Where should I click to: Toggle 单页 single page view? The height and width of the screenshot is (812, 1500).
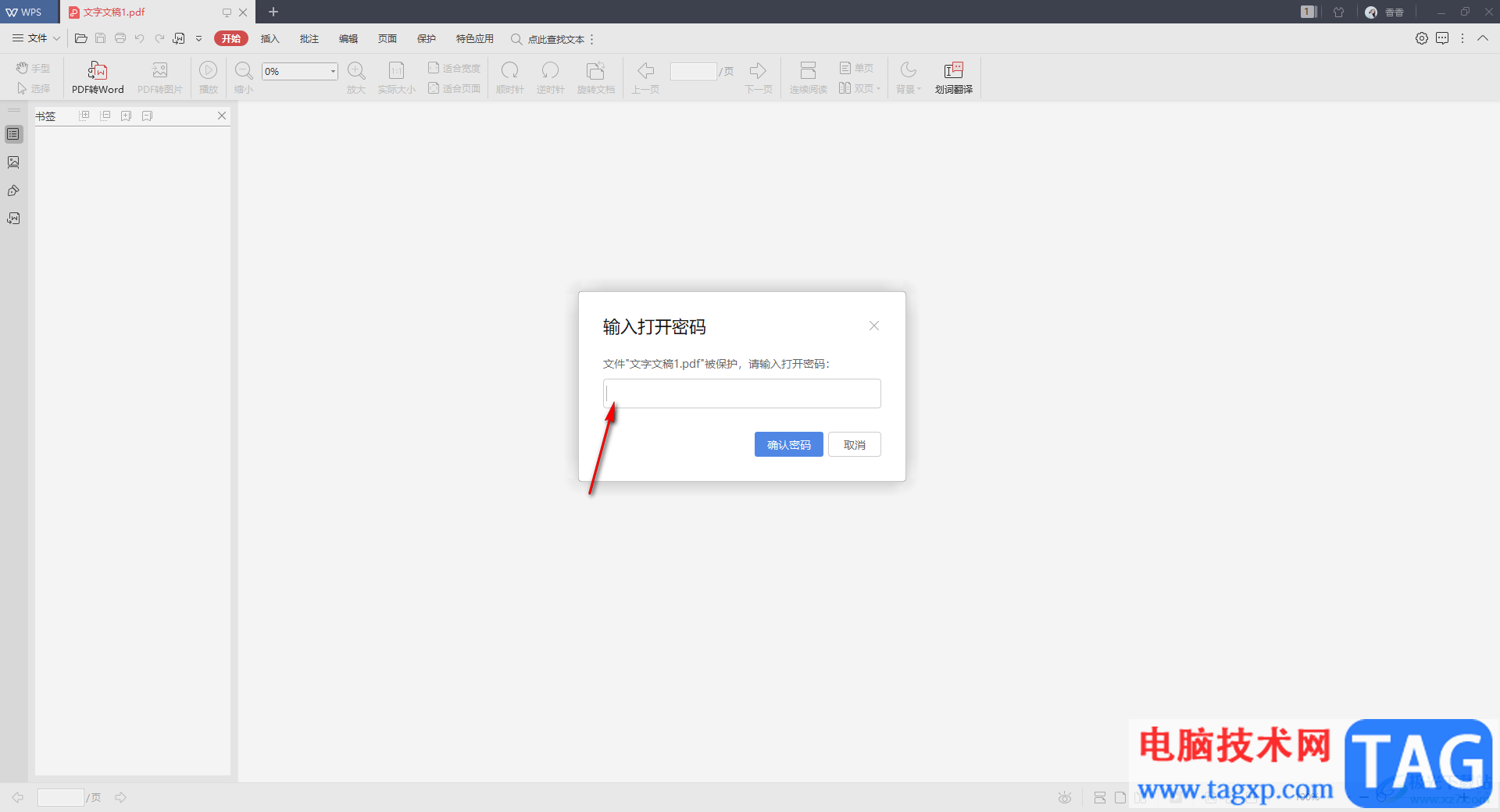pyautogui.click(x=856, y=68)
